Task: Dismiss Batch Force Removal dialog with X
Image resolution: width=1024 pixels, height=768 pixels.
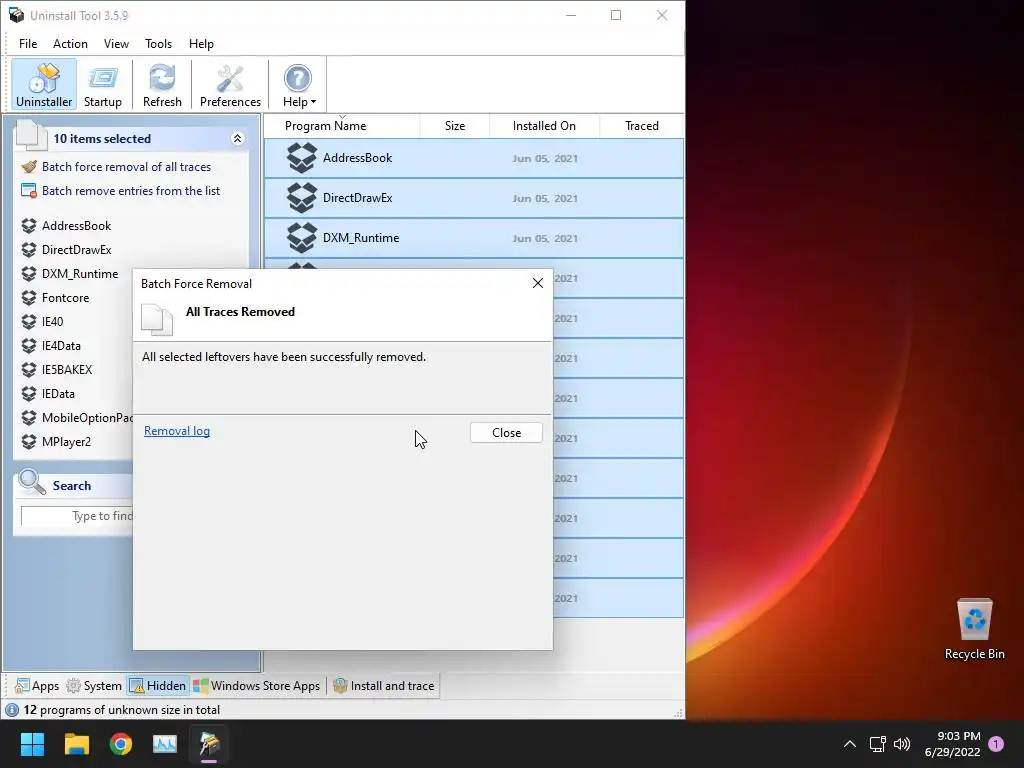Action: click(537, 283)
